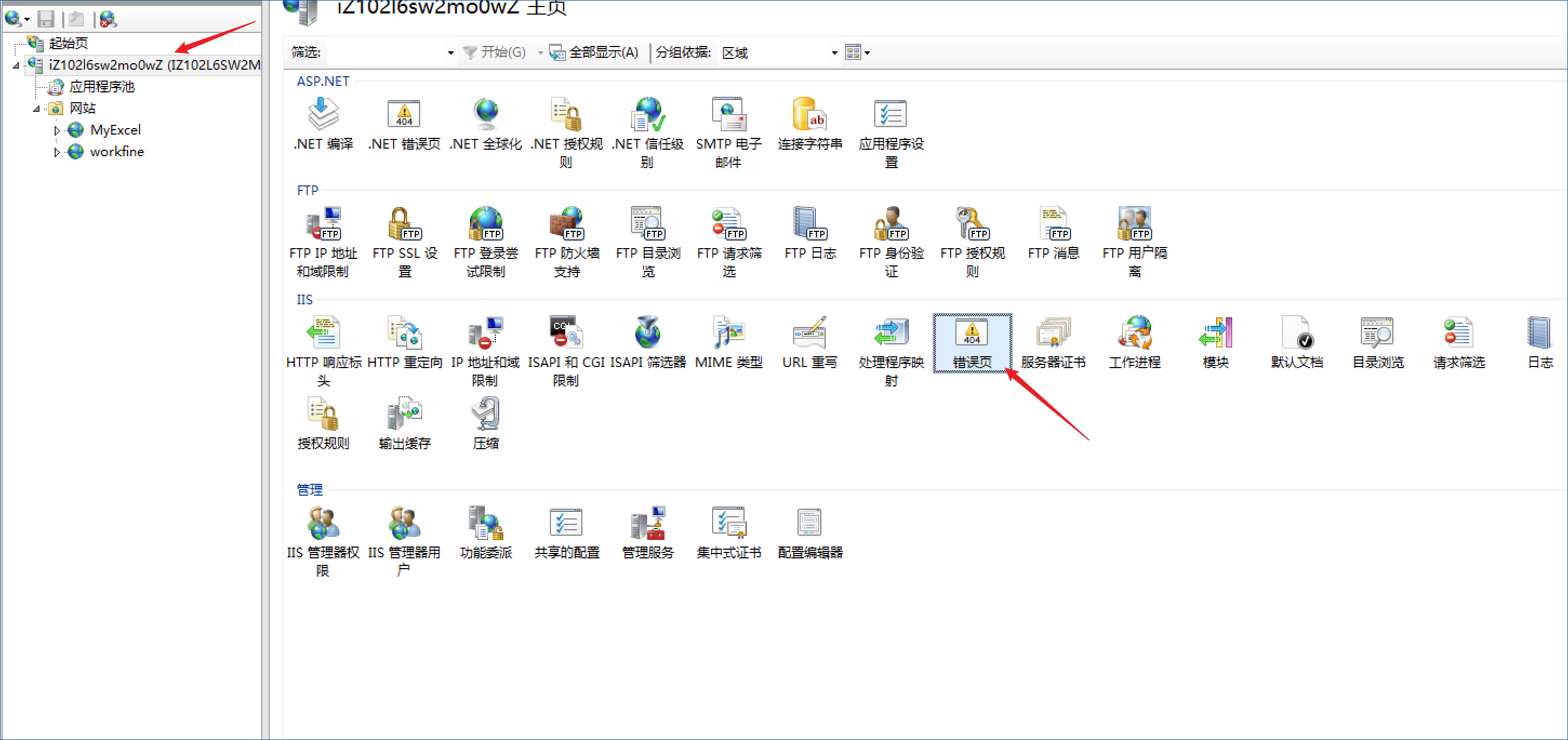The width and height of the screenshot is (1568, 740).
Task: Open IIS 目录浏览 feature
Action: pos(1378,342)
